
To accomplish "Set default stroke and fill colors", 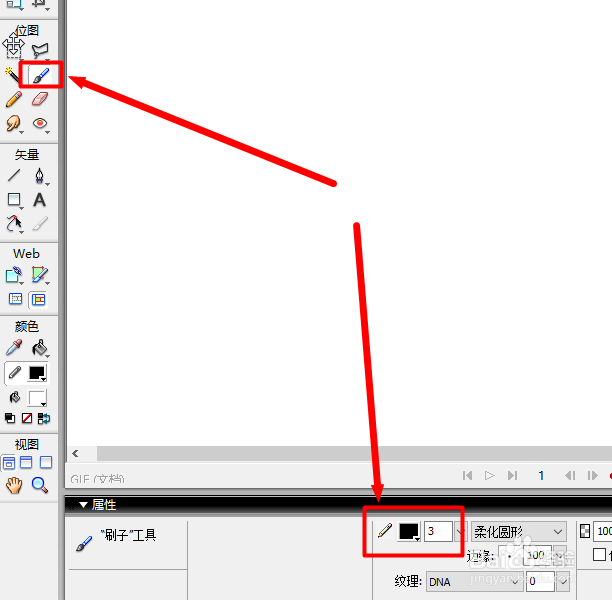I will [x=10, y=418].
